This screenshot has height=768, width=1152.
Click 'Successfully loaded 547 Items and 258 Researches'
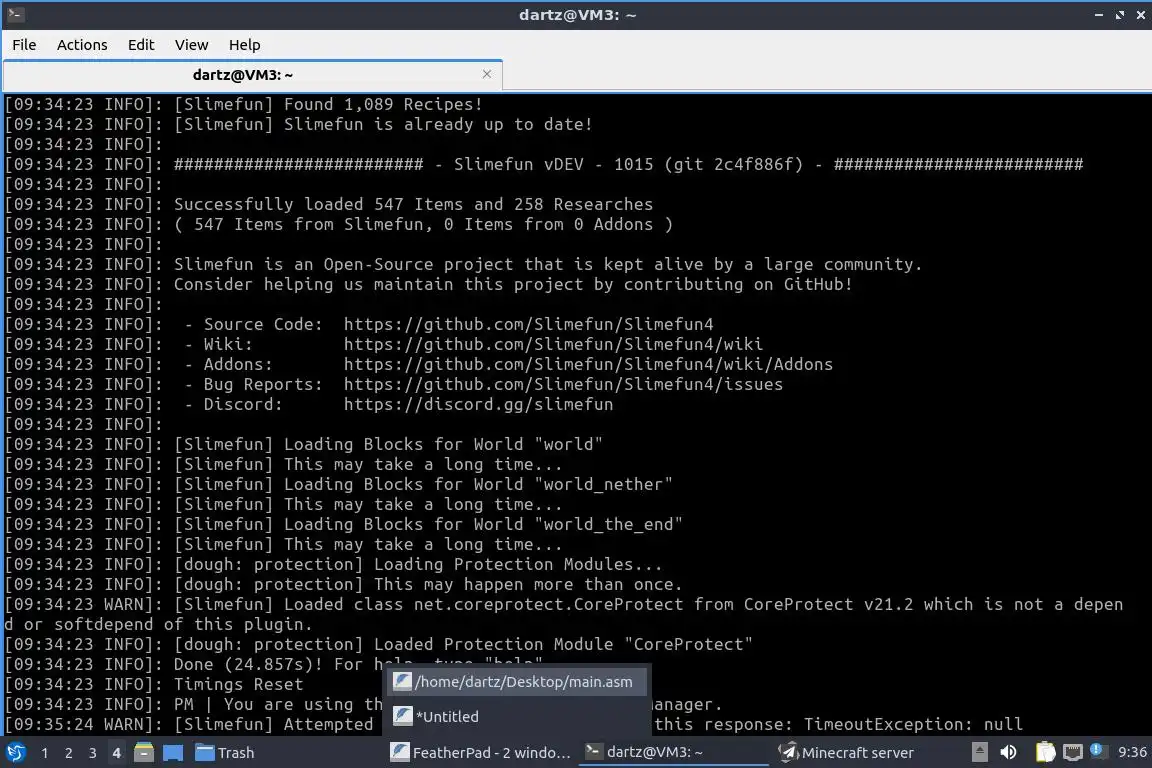tap(413, 204)
